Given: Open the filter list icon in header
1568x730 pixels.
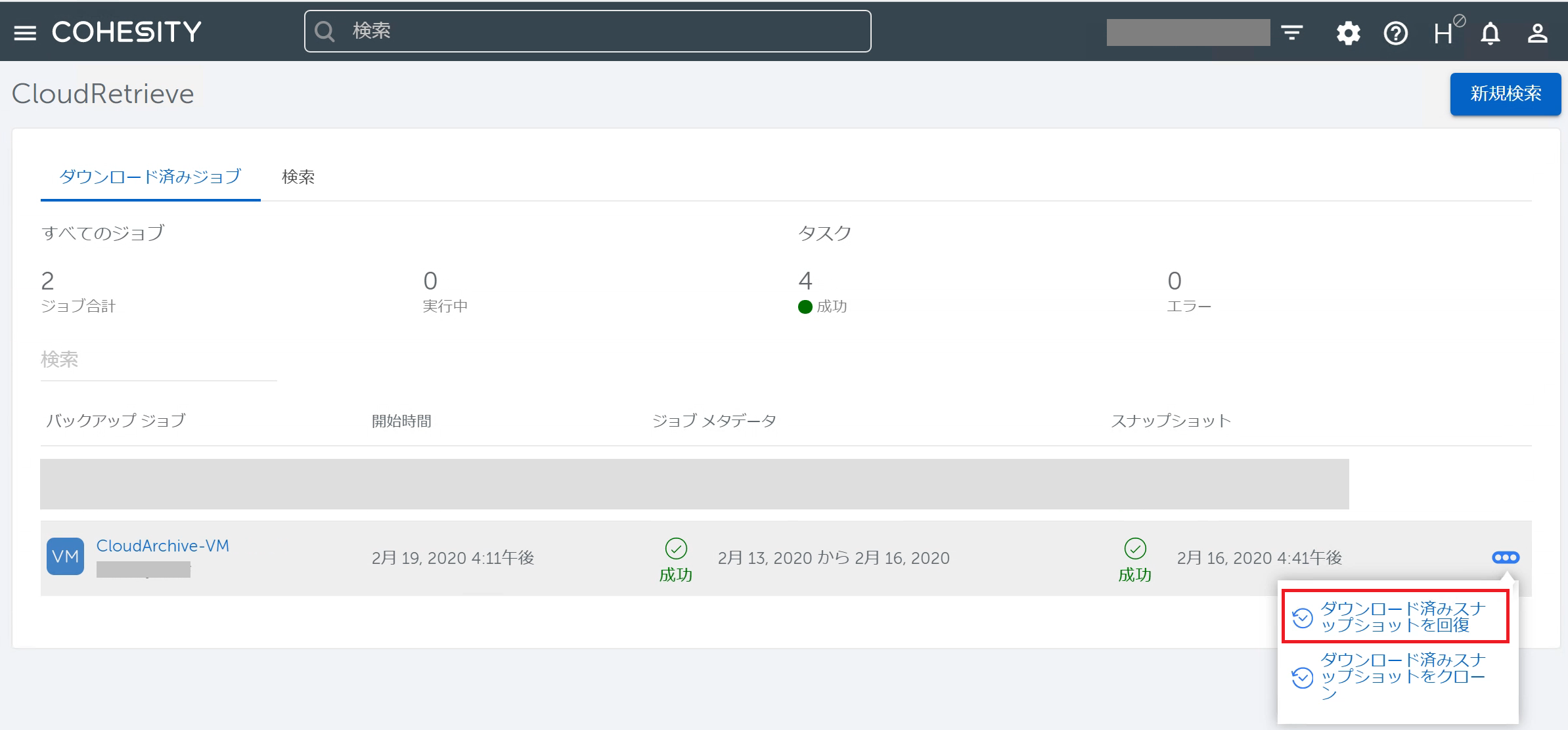Looking at the screenshot, I should click(x=1292, y=32).
